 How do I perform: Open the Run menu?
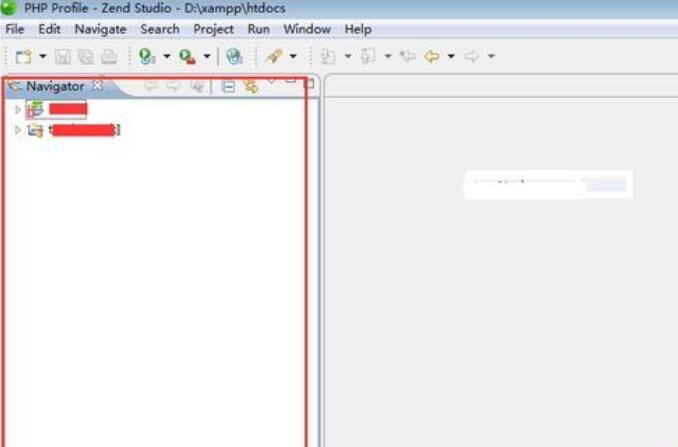click(259, 29)
